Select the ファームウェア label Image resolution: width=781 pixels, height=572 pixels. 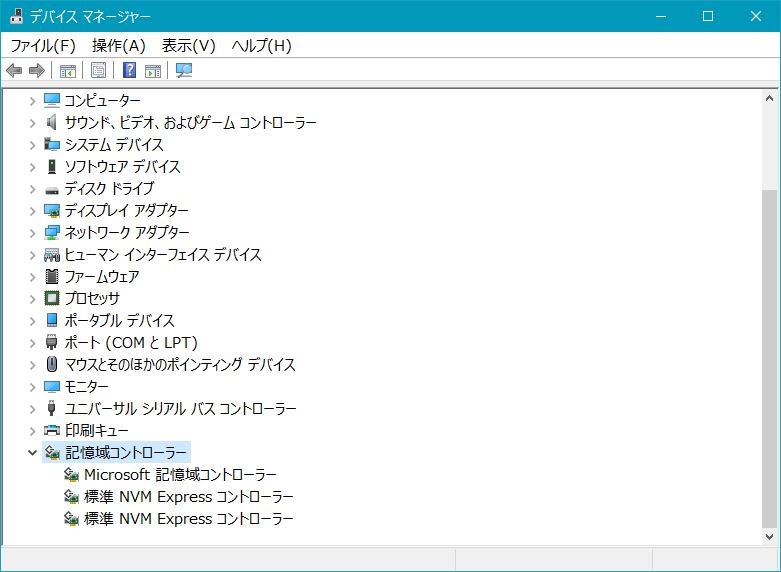tap(102, 277)
